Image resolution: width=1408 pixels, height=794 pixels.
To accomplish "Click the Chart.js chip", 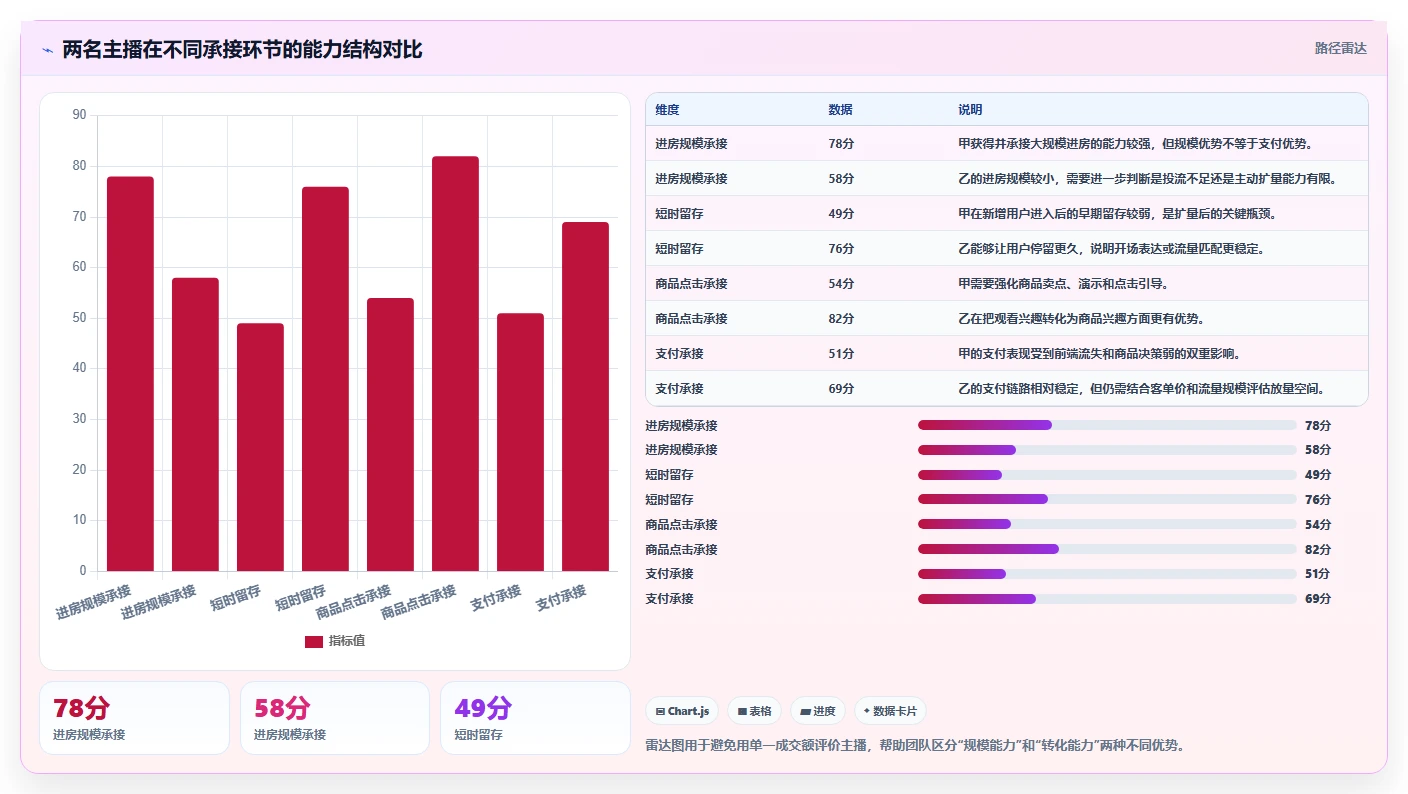I will 682,711.
